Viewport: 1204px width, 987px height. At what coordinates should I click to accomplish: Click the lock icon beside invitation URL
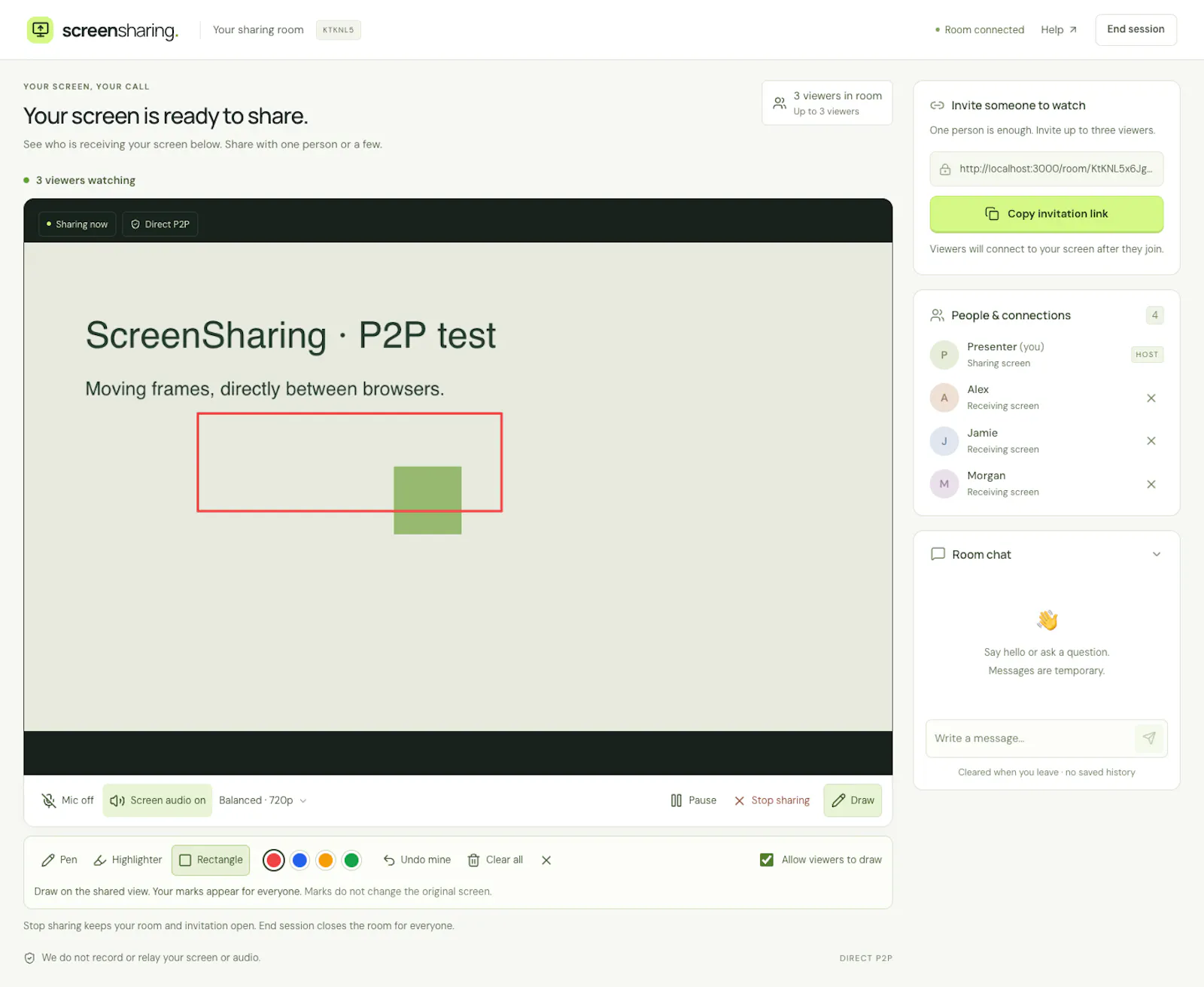click(x=945, y=169)
